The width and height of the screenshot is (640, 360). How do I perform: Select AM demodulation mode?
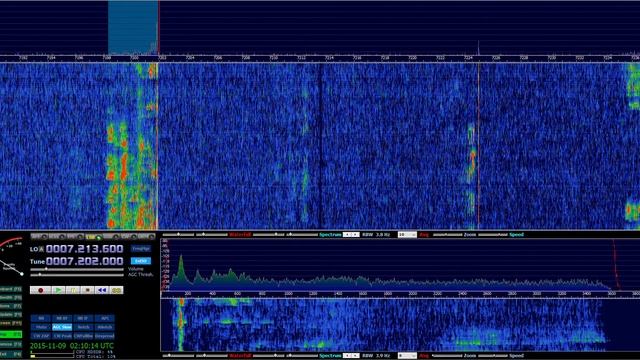tap(40, 236)
